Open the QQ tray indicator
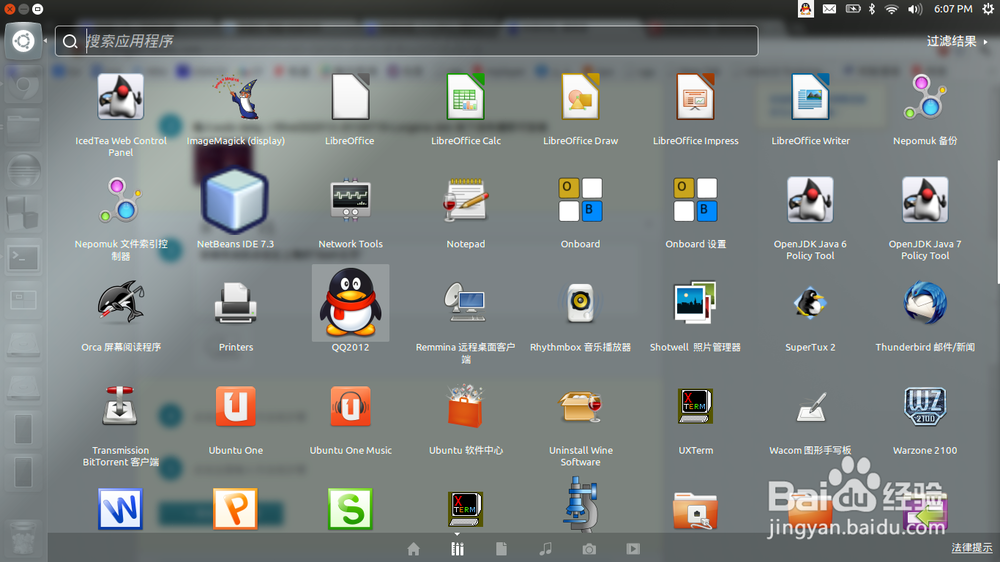 [x=806, y=9]
